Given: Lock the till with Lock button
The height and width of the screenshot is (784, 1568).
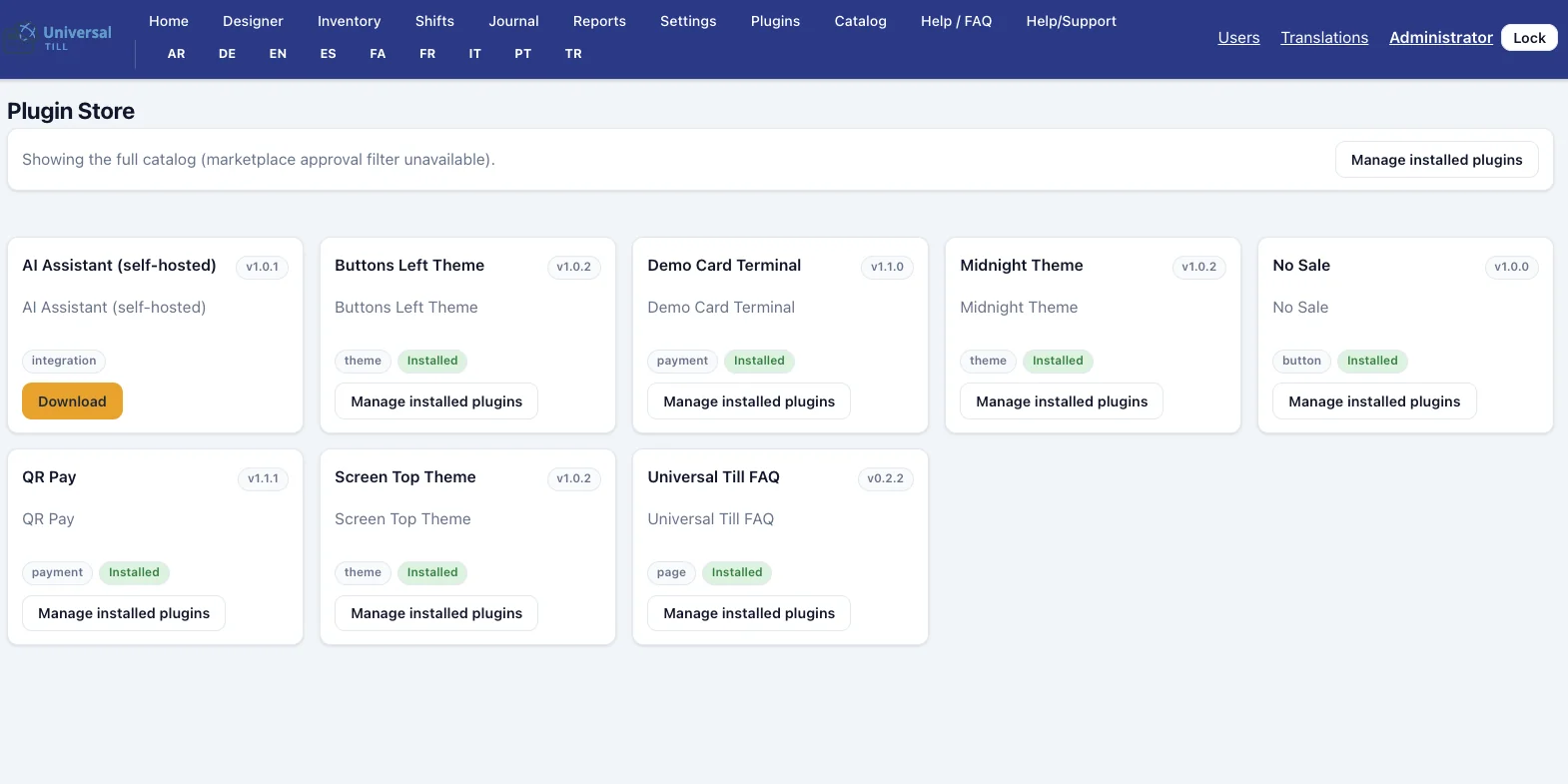Looking at the screenshot, I should tap(1529, 38).
